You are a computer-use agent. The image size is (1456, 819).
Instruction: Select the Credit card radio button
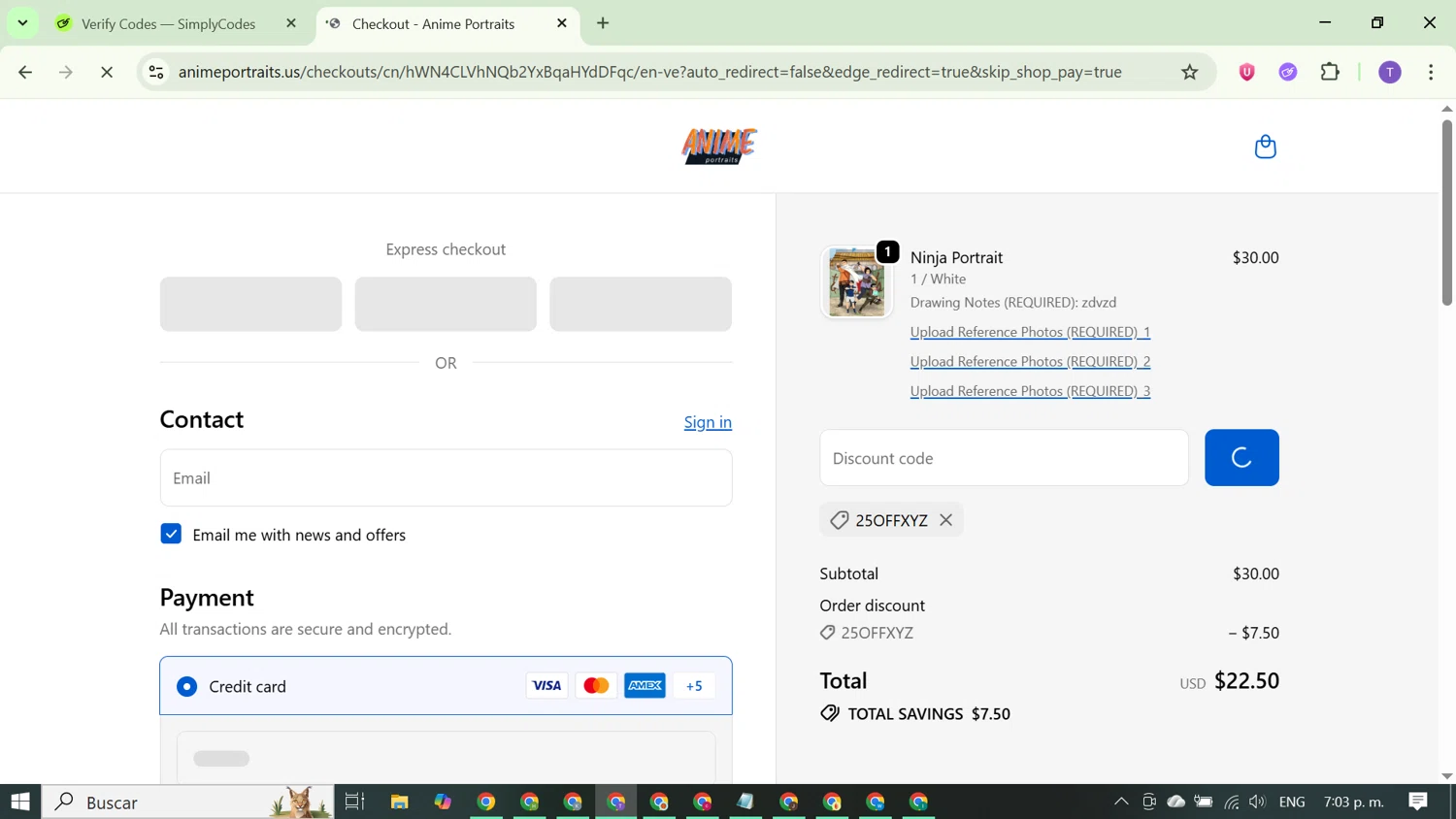[x=187, y=686]
